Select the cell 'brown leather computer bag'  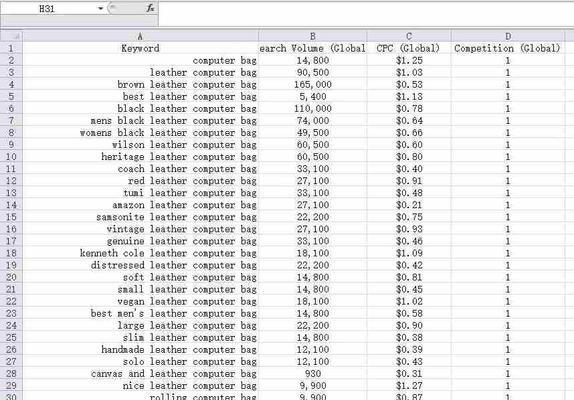(140, 84)
